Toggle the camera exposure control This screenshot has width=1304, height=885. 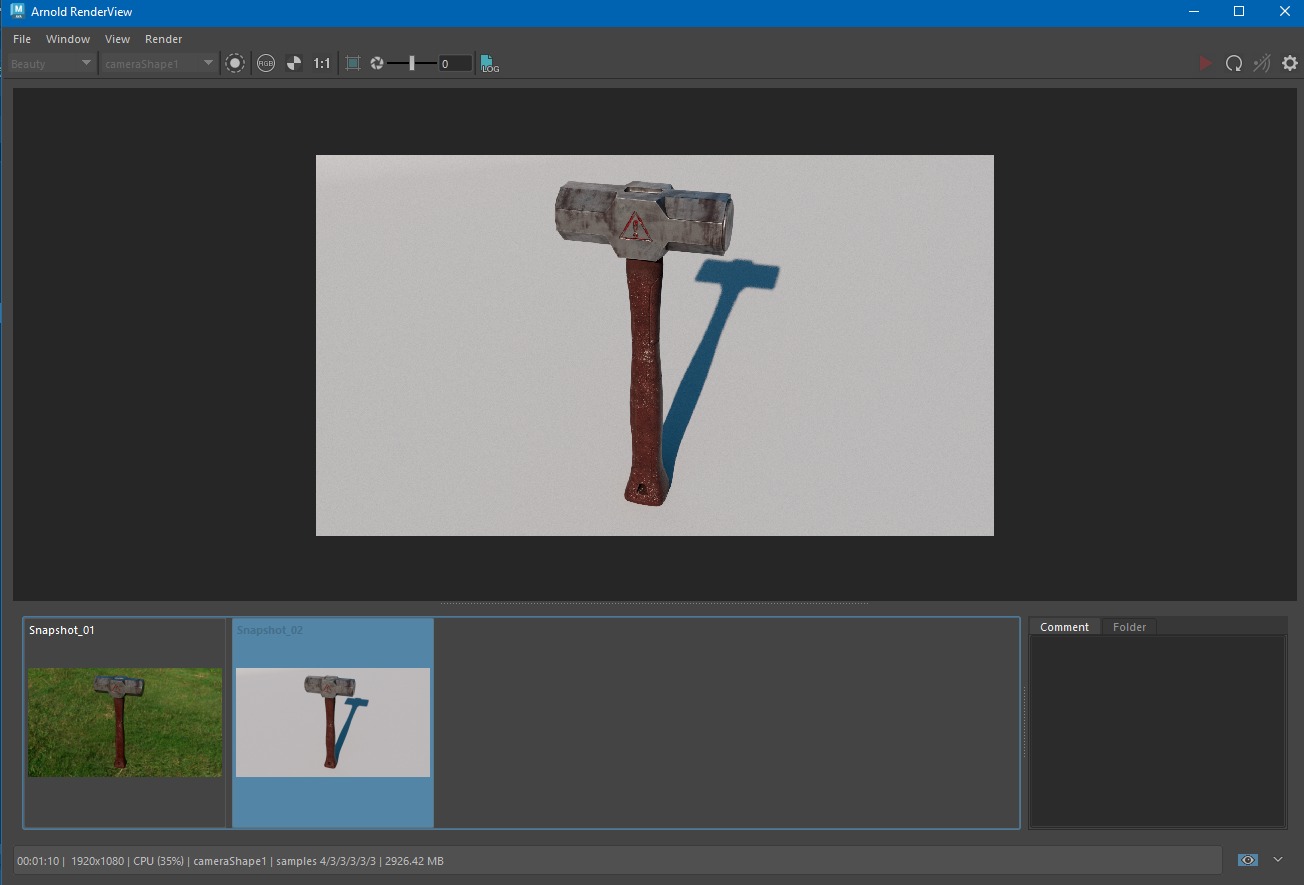377,62
